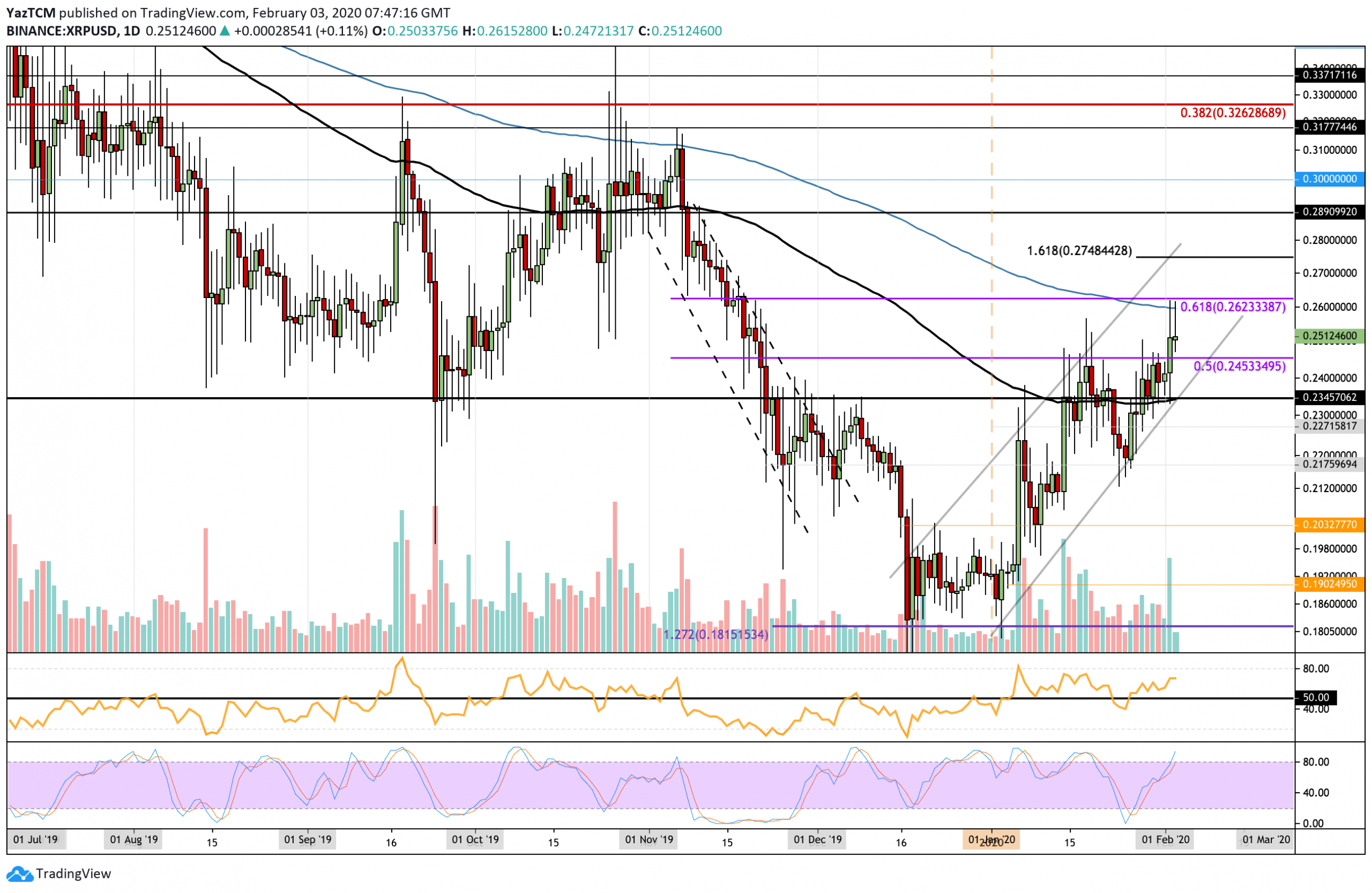Click the orange 0.19024950 price tag
The height and width of the screenshot is (893, 1372).
(x=1329, y=584)
